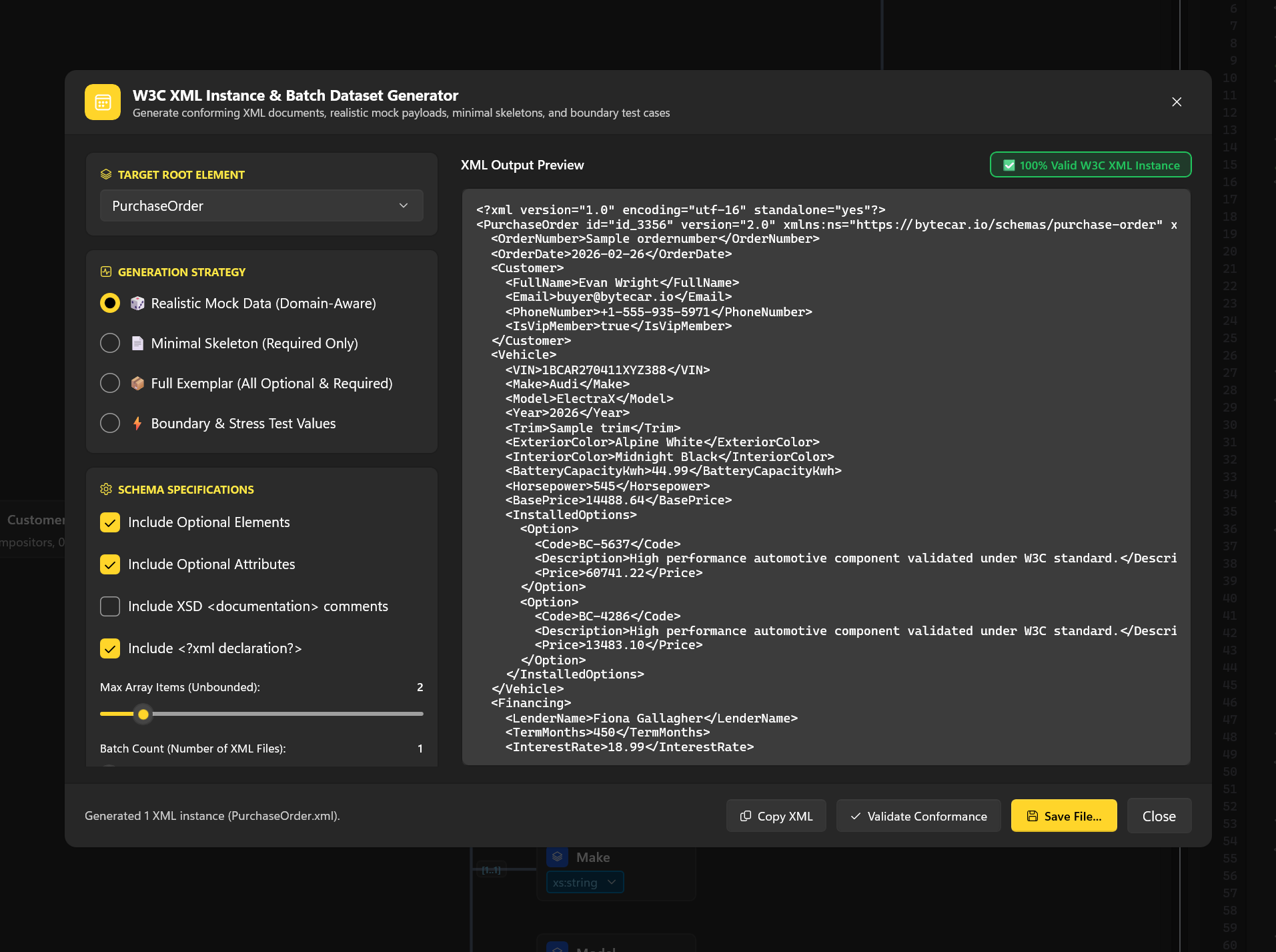The height and width of the screenshot is (952, 1276).
Task: Click the dice icon beside Realistic Mock Data
Action: pyautogui.click(x=137, y=304)
